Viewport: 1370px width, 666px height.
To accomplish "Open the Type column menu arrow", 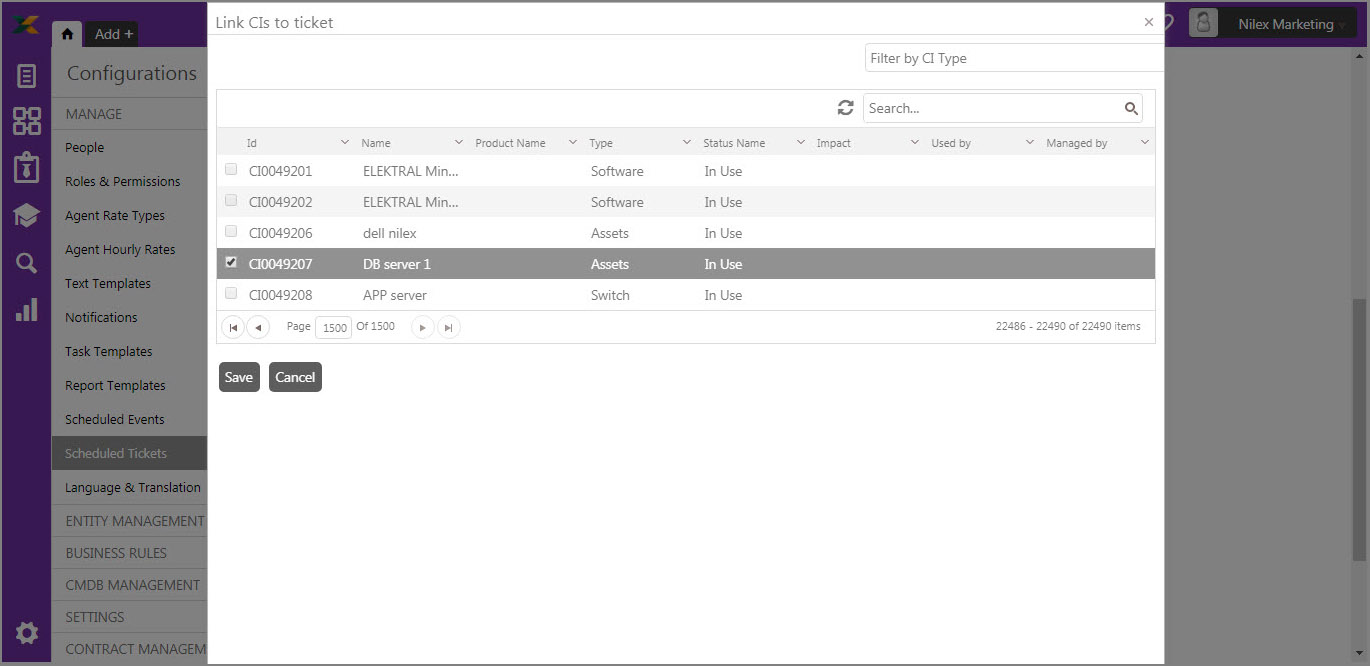I will [x=687, y=142].
